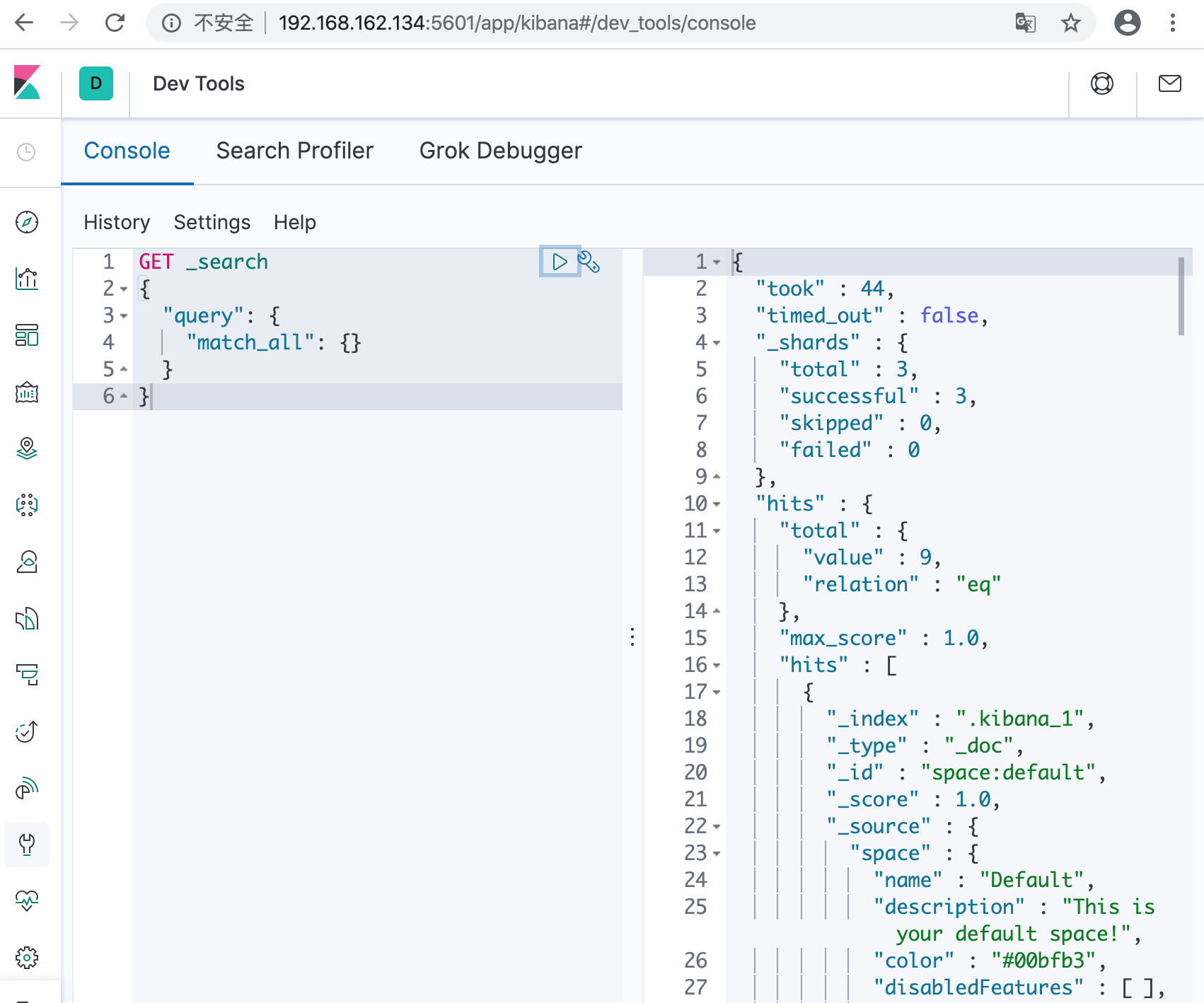
Task: Click the "_index" : ".kibana_1" line
Action: [x=960, y=719]
